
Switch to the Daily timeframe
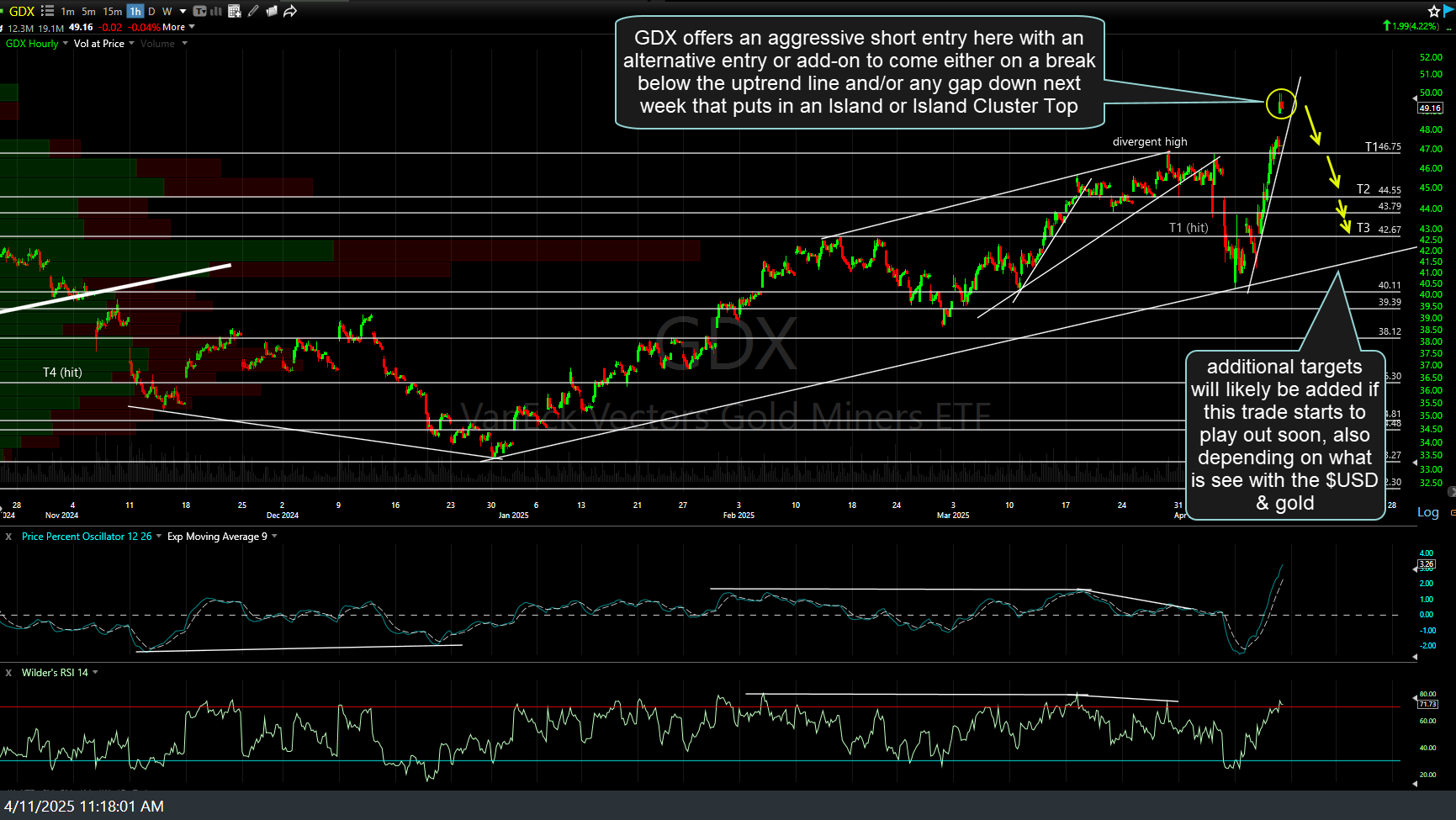pyautogui.click(x=151, y=11)
